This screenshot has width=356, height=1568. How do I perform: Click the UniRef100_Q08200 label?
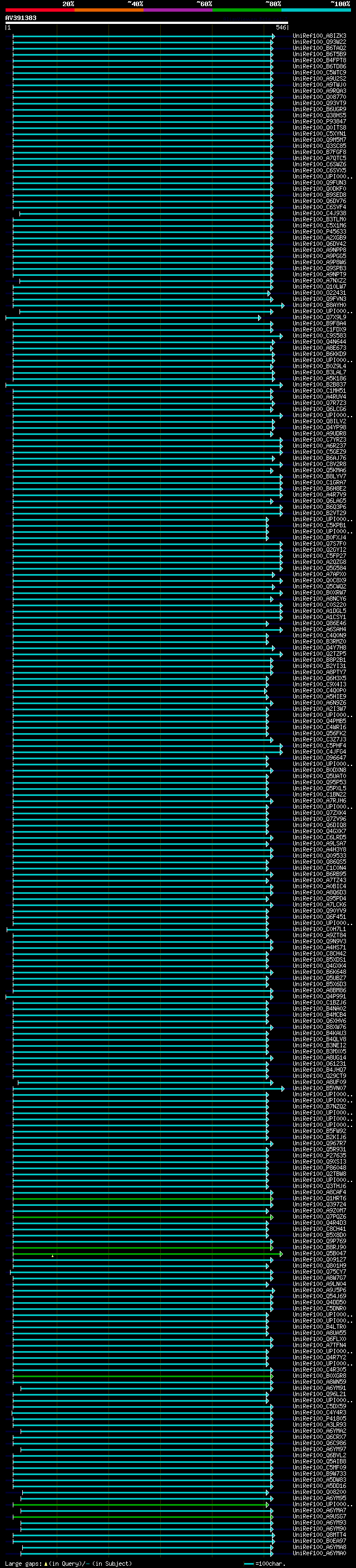pyautogui.click(x=319, y=1492)
